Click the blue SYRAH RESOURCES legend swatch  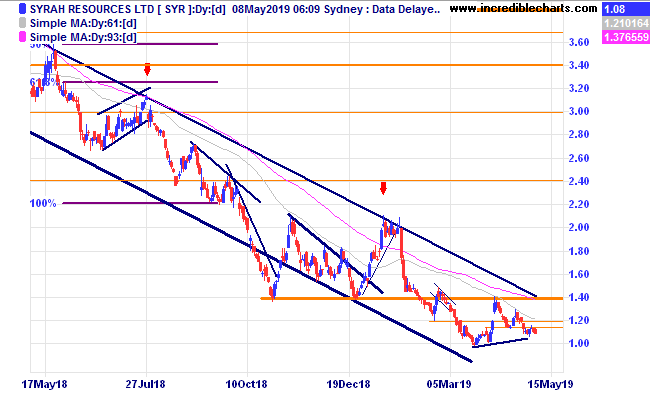pyautogui.click(x=23, y=9)
